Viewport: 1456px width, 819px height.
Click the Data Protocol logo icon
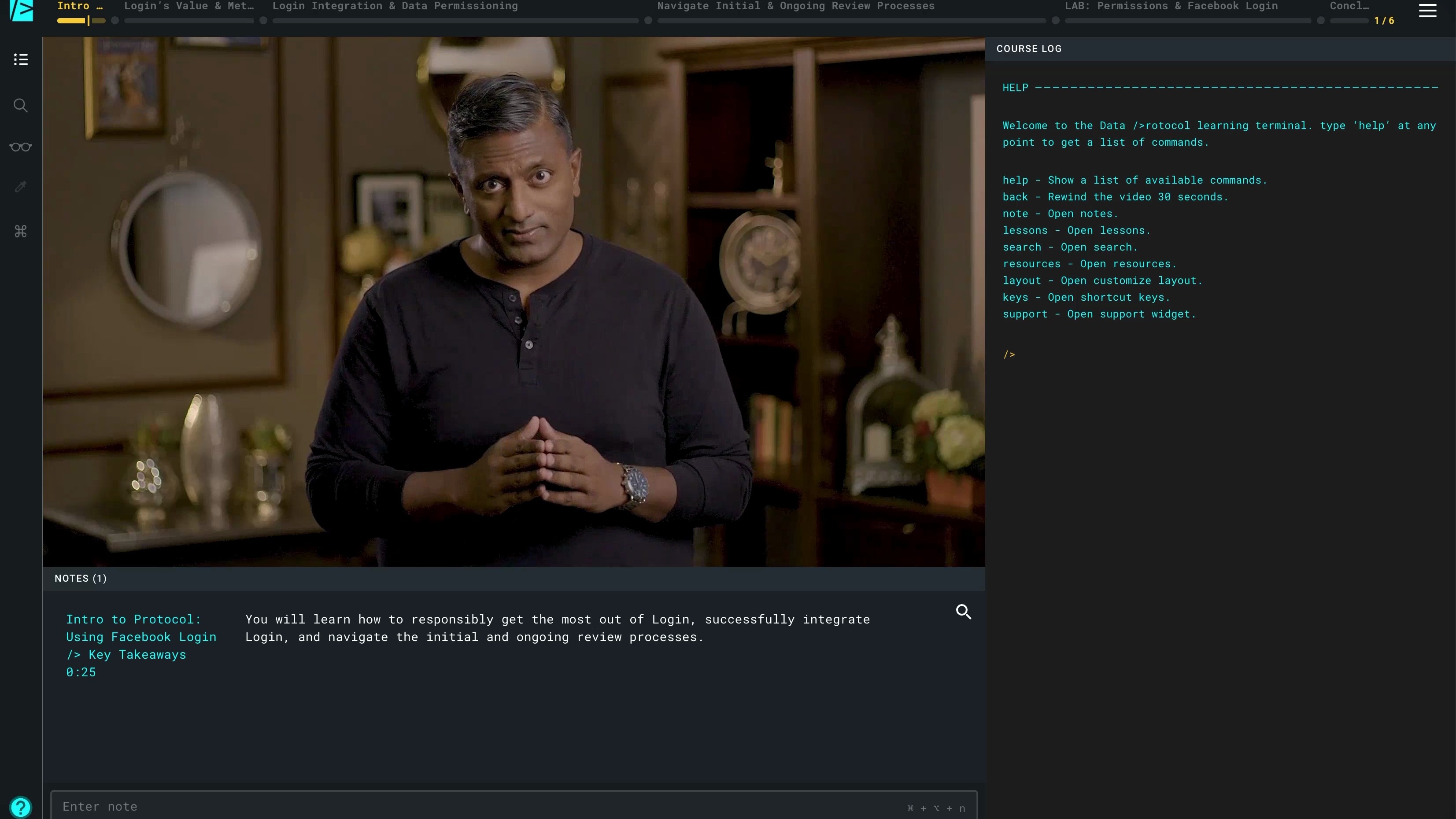[x=22, y=10]
